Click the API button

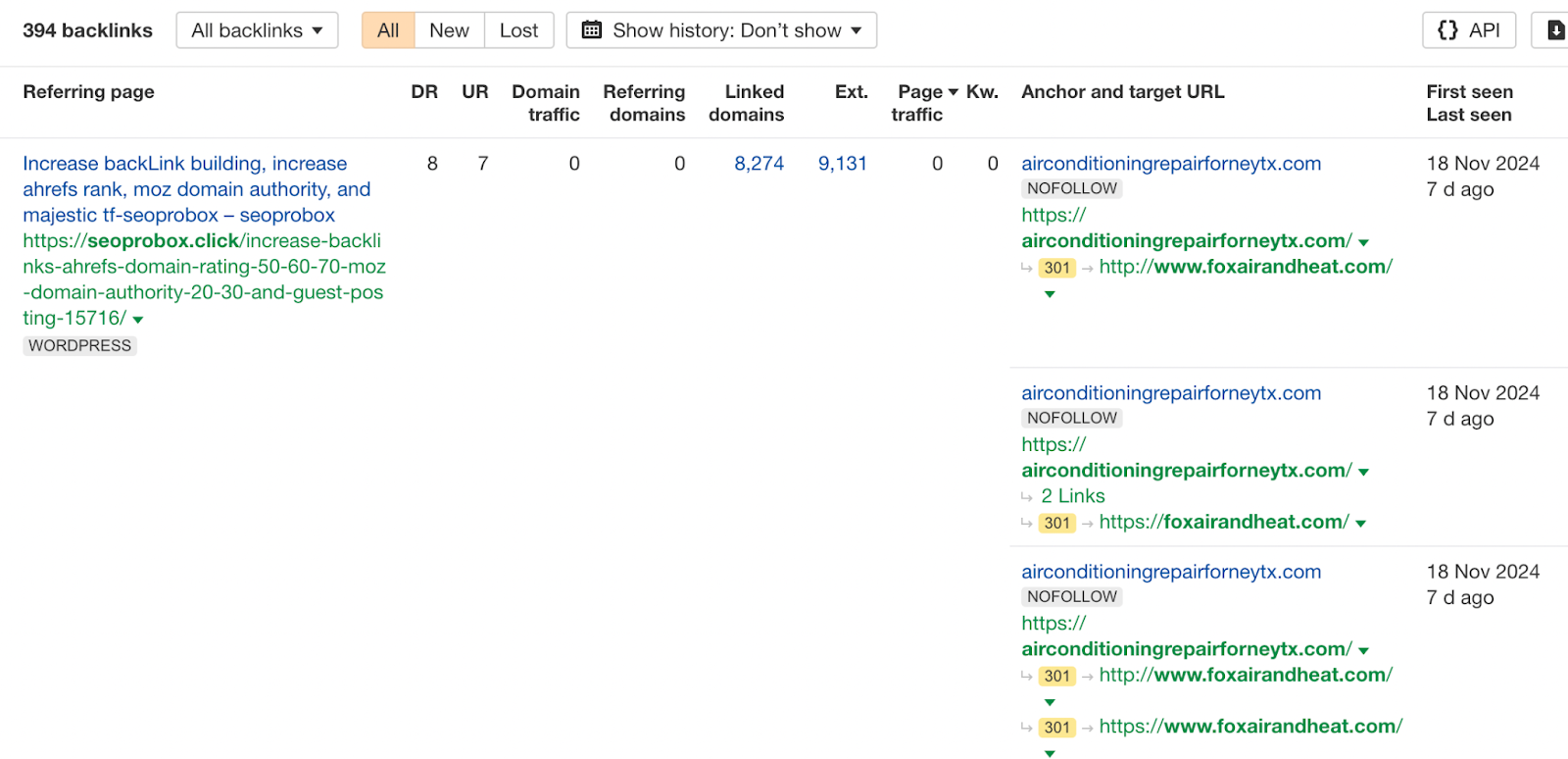[1469, 30]
